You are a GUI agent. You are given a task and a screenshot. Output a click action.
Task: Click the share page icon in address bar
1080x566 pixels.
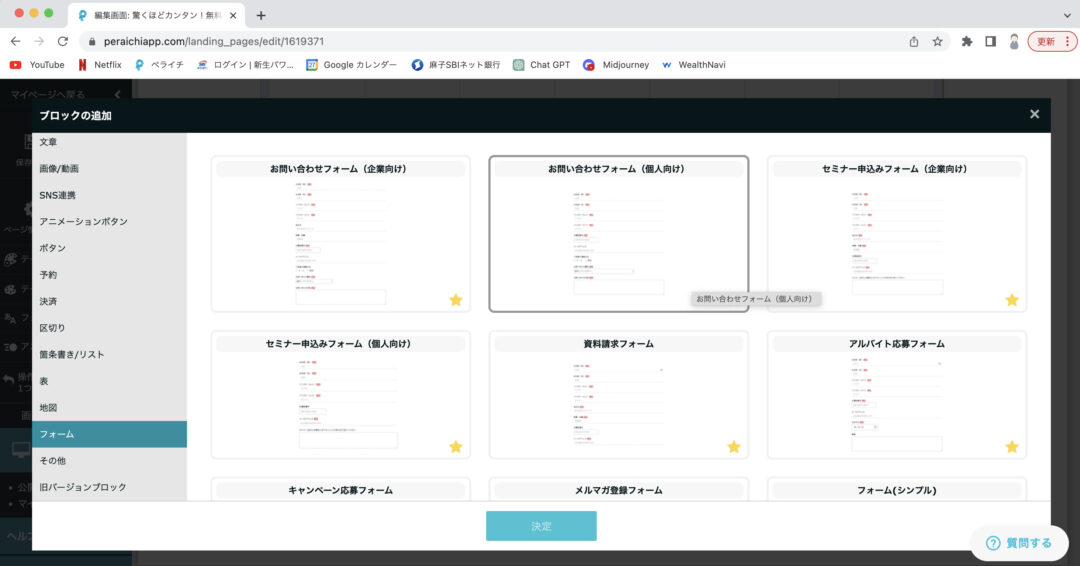point(914,41)
